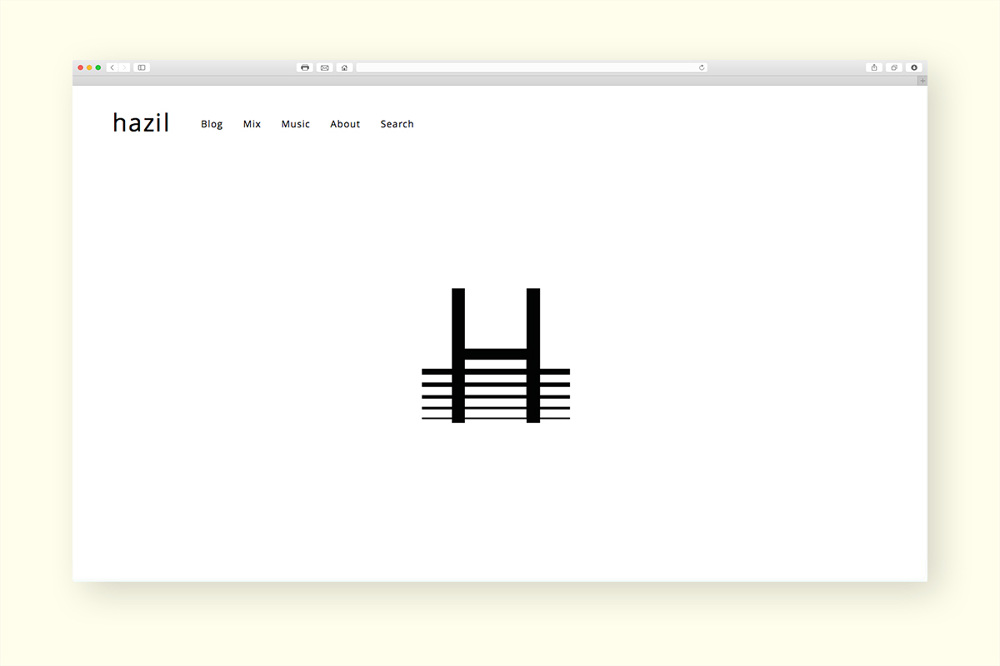1000x666 pixels.
Task: Open Search from the navigation
Action: (x=397, y=124)
